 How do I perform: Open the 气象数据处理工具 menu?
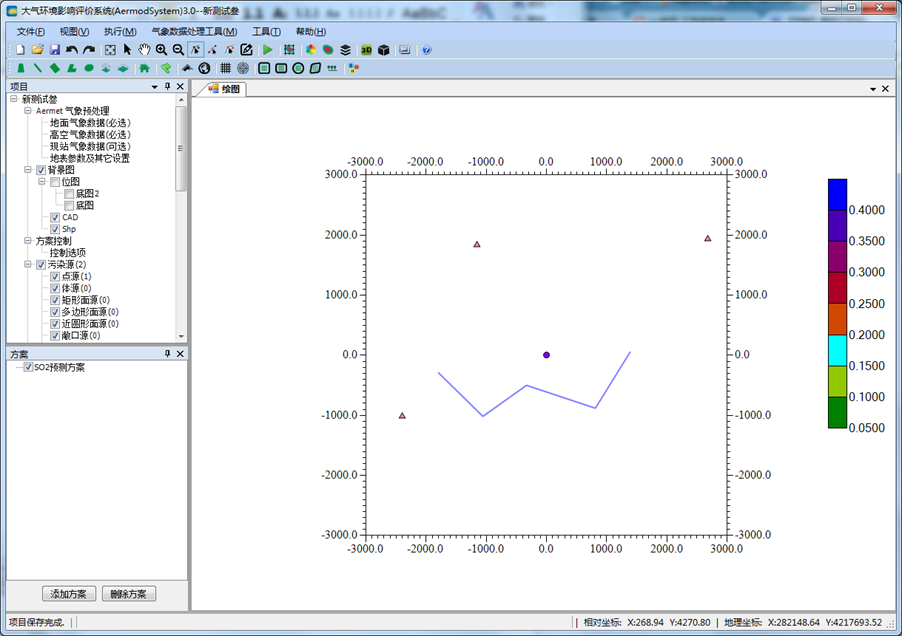pos(194,31)
